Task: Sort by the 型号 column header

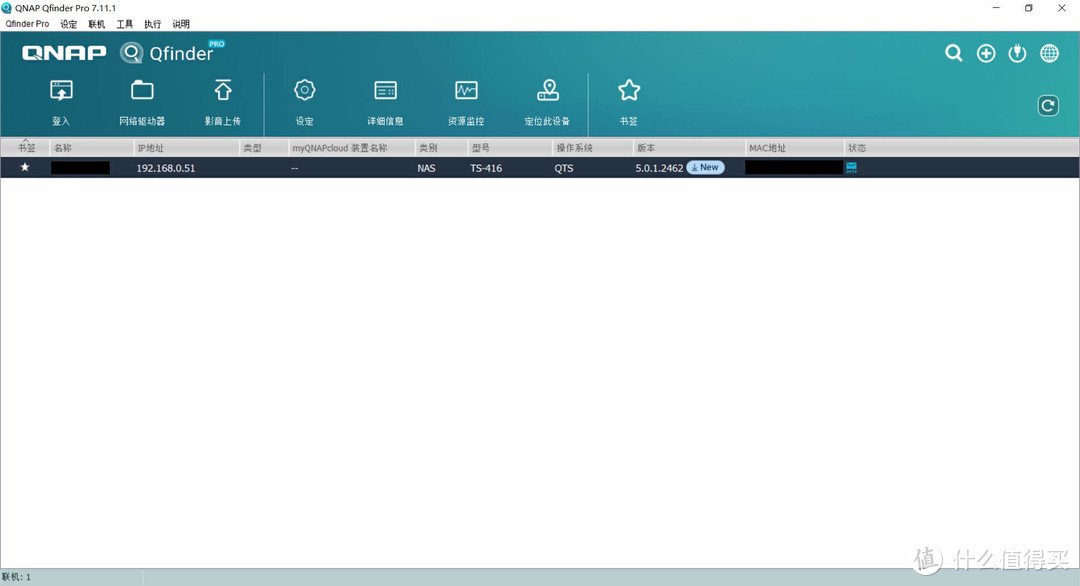Action: pos(511,147)
